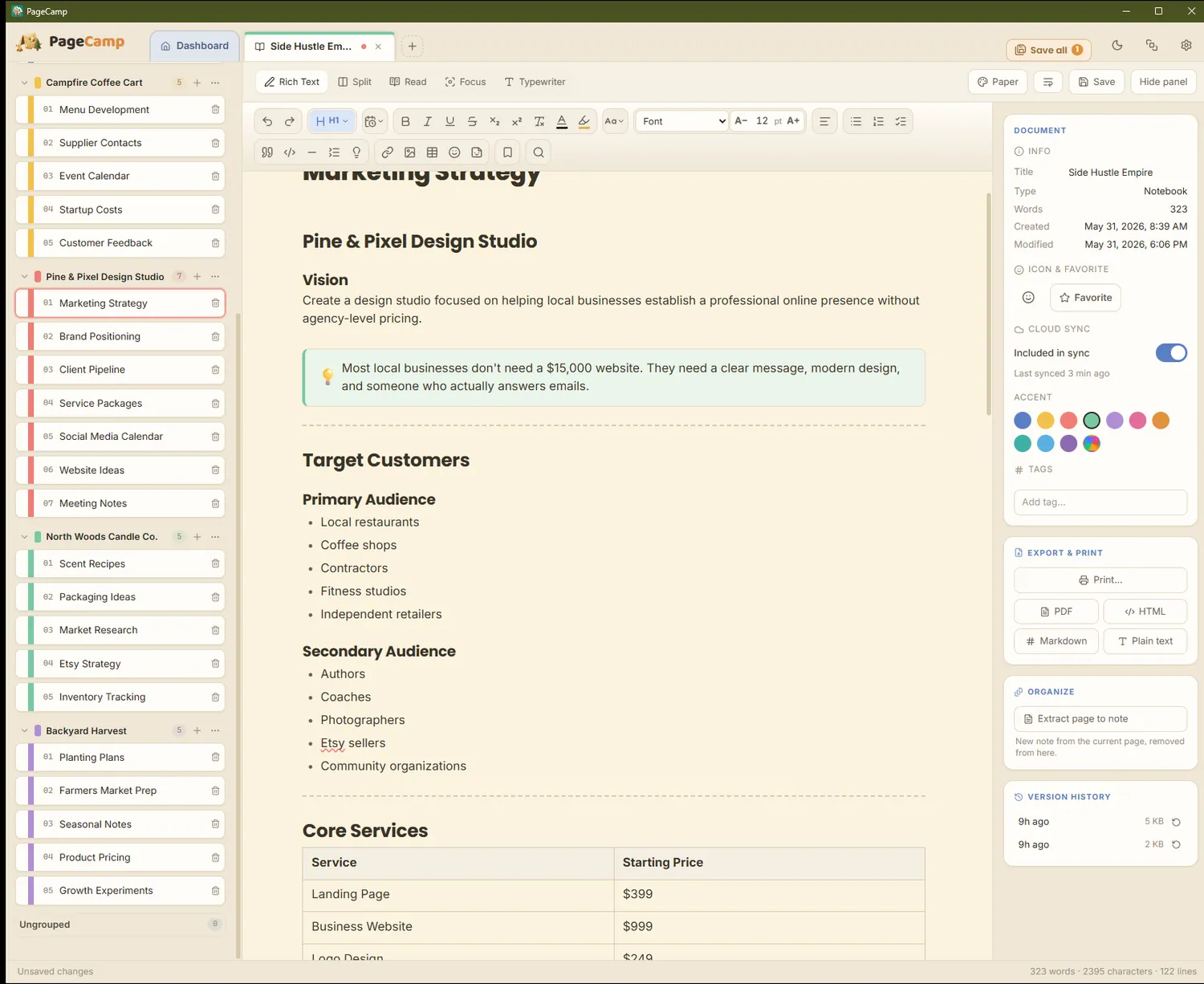Toggle dark mode with moon icon
Image resolution: width=1204 pixels, height=984 pixels.
tap(1117, 46)
